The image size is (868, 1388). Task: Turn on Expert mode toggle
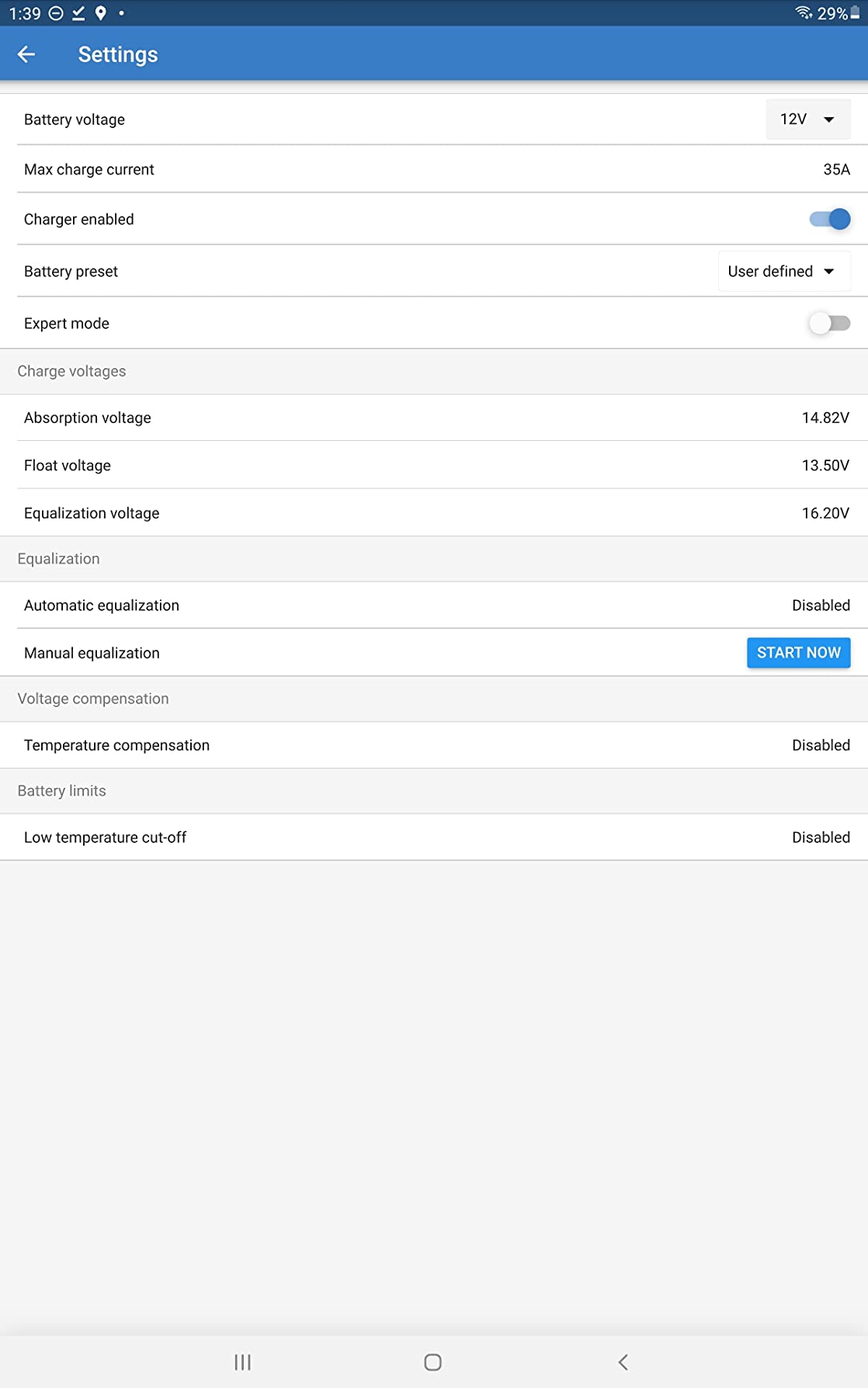tap(829, 324)
